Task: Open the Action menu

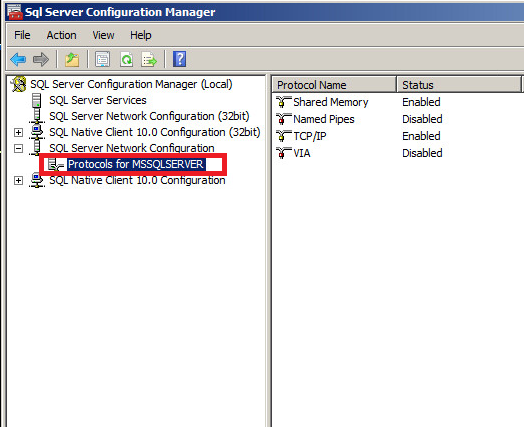Action: 61,35
